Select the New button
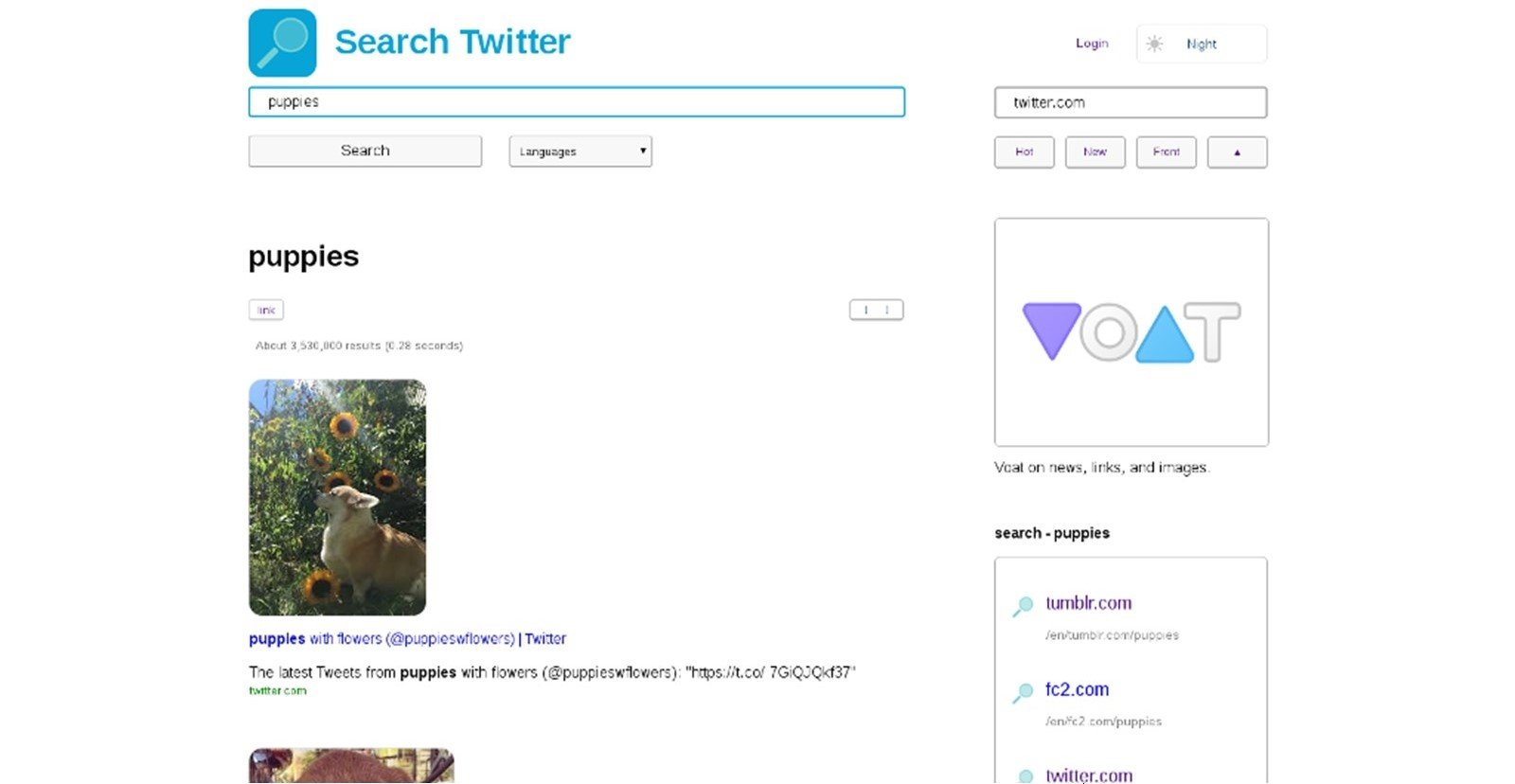1515x784 pixels. point(1095,152)
